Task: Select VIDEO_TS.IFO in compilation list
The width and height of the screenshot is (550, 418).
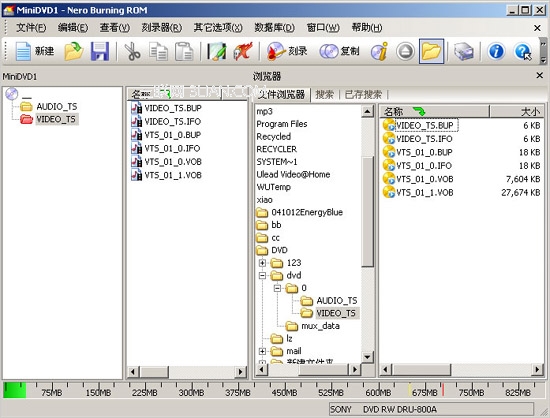Action: [x=173, y=121]
